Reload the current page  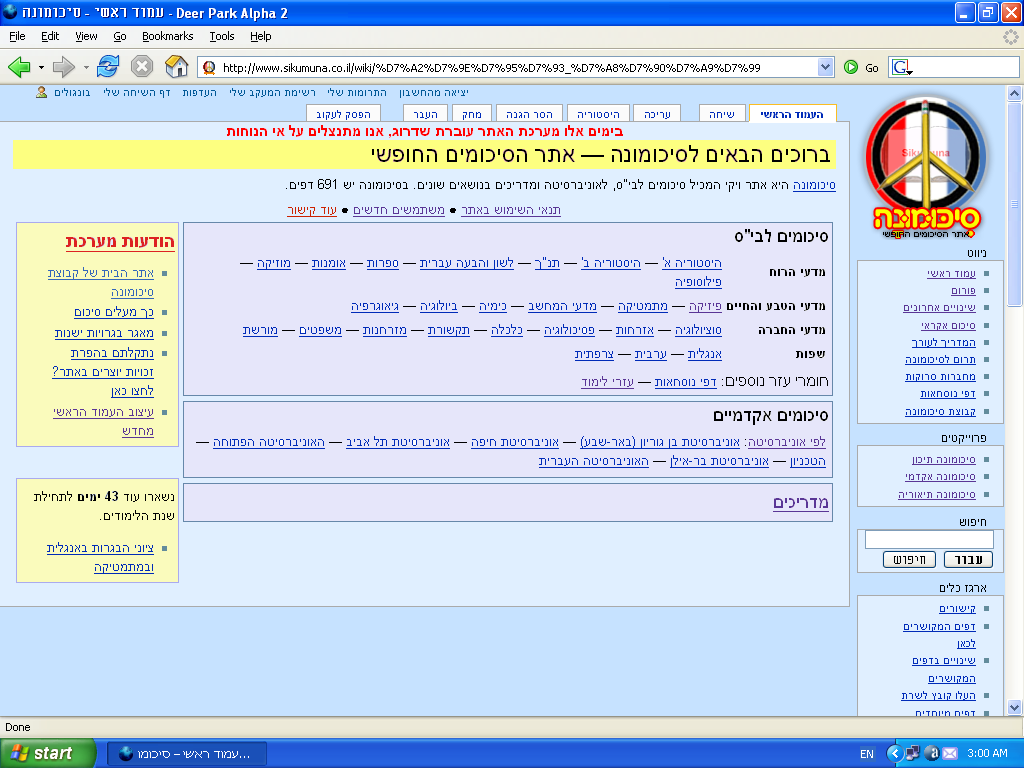click(x=108, y=67)
